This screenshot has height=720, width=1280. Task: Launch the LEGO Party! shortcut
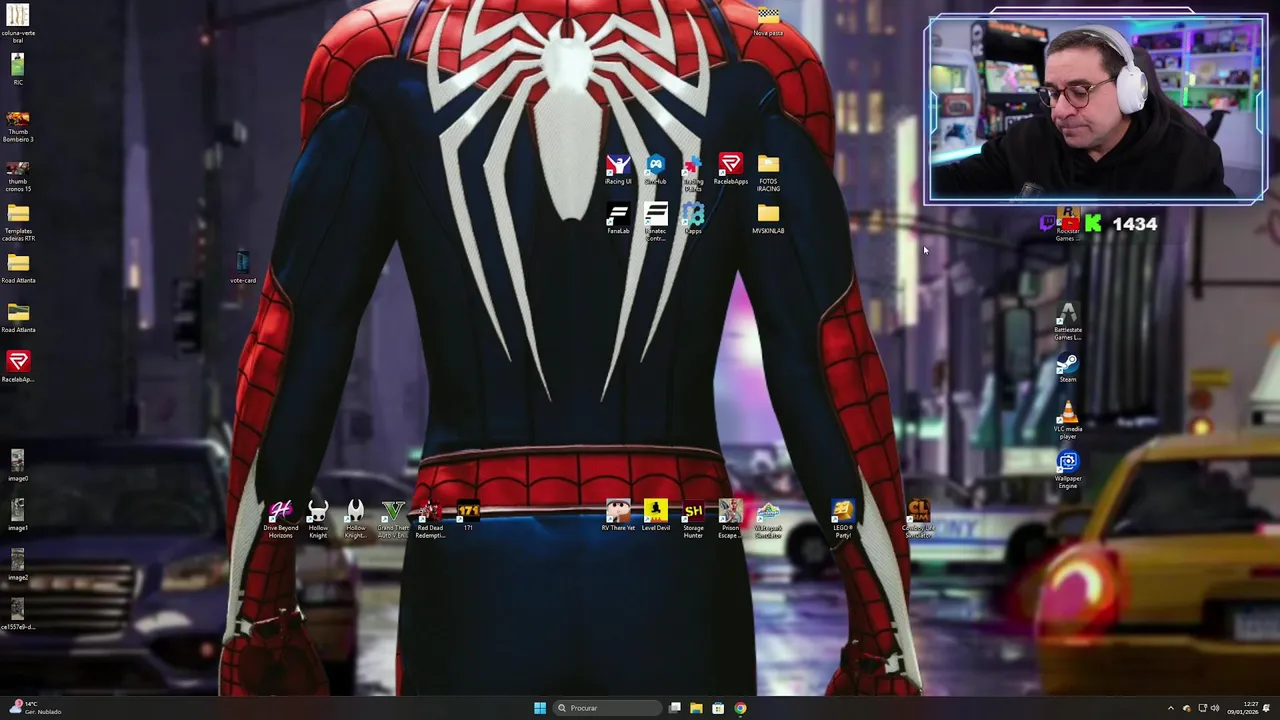pos(843,520)
